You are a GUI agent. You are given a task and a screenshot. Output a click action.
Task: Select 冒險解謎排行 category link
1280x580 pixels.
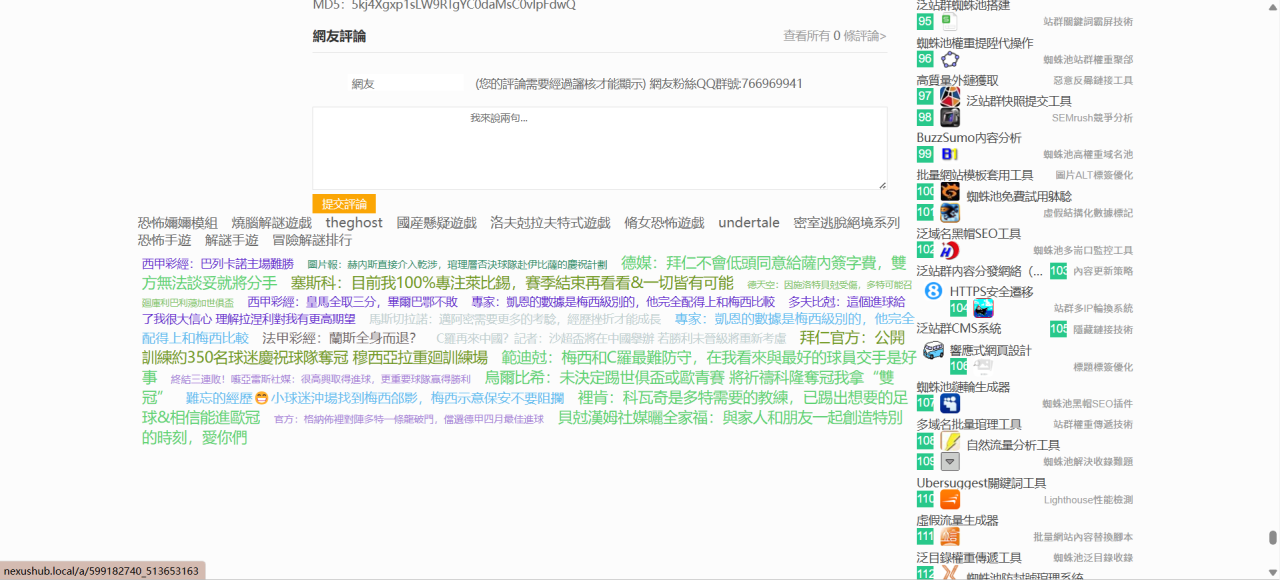click(x=312, y=240)
